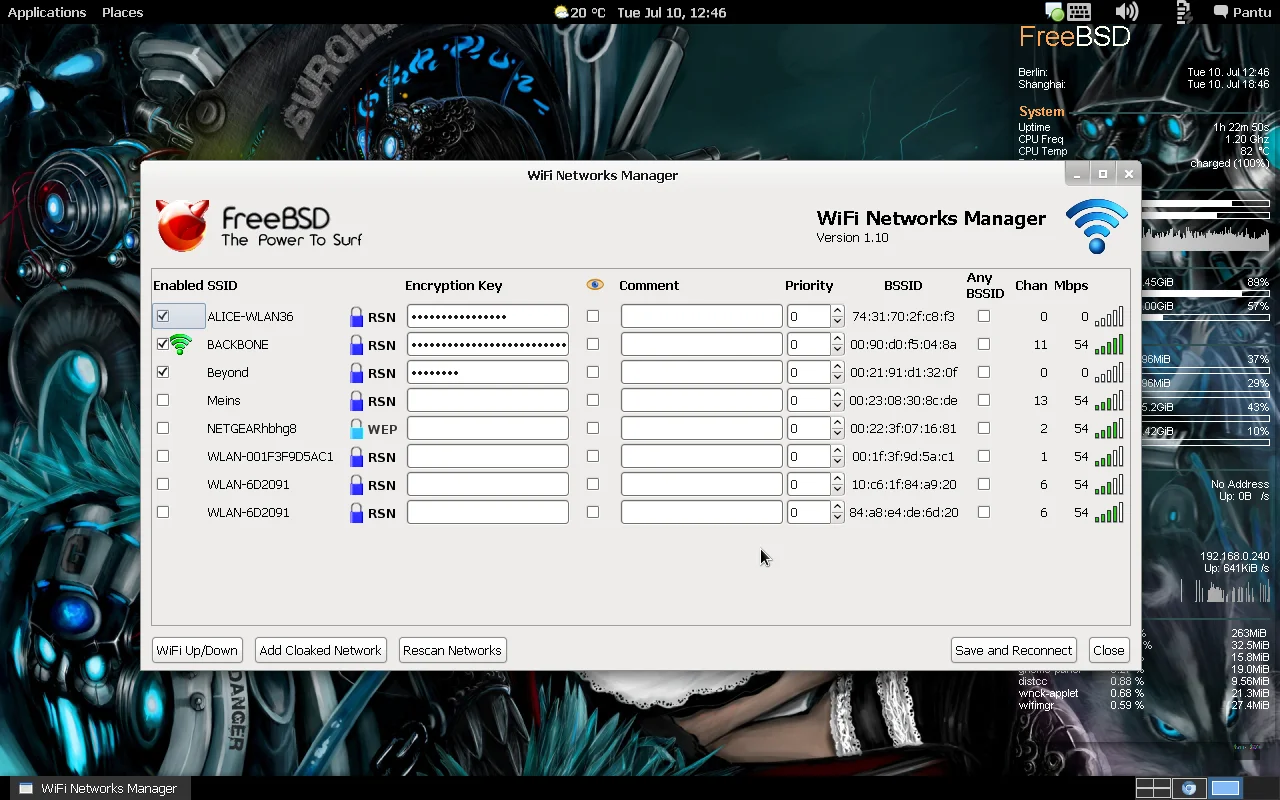Image resolution: width=1280 pixels, height=800 pixels.
Task: Increase priority for NETGEARhbhg8 using up arrow
Action: point(837,423)
